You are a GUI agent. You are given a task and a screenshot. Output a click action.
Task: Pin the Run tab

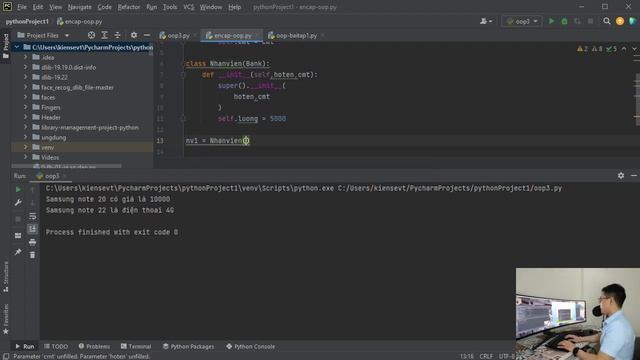click(18, 252)
